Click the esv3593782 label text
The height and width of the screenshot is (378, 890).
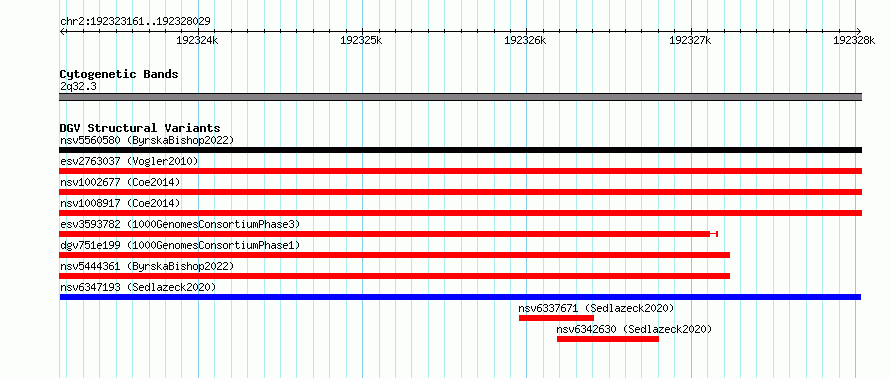pos(180,224)
